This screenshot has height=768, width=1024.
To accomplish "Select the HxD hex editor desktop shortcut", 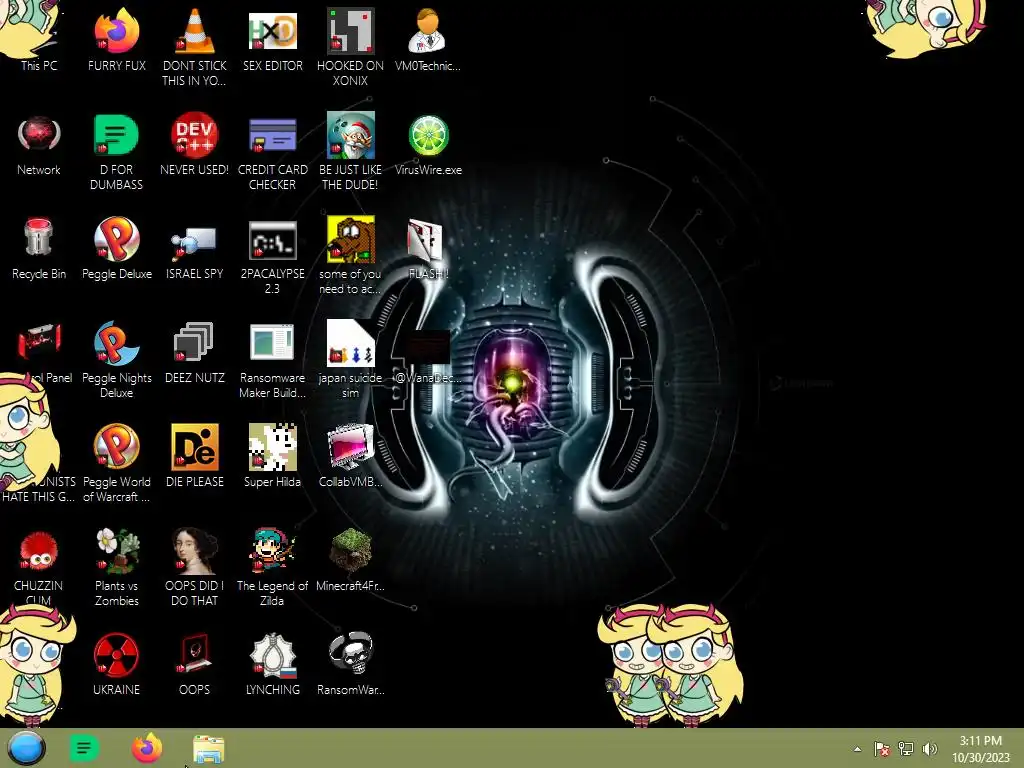I will coord(272,38).
